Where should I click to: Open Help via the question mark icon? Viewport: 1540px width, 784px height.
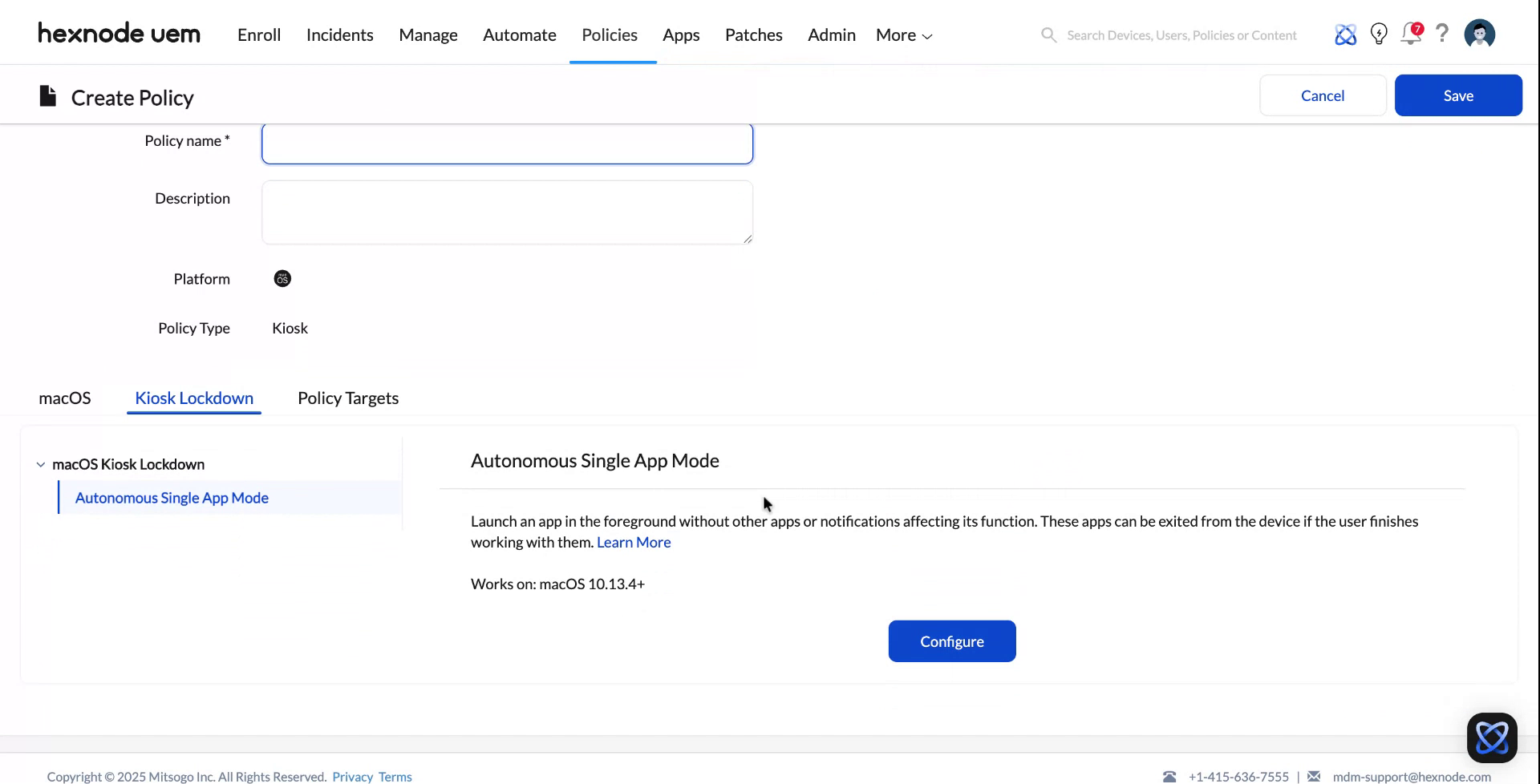[1442, 34]
